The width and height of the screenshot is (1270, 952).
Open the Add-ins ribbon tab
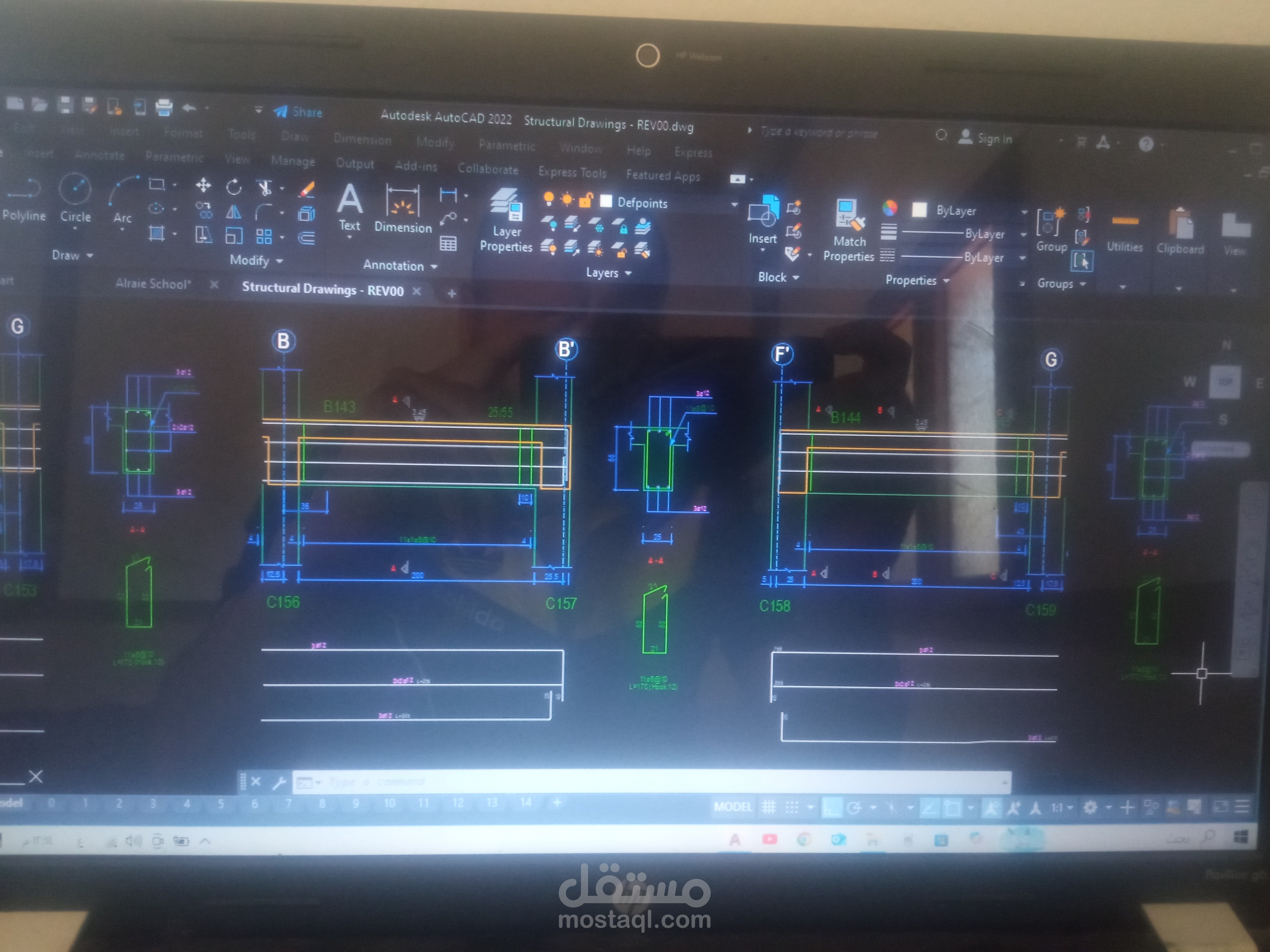(416, 166)
